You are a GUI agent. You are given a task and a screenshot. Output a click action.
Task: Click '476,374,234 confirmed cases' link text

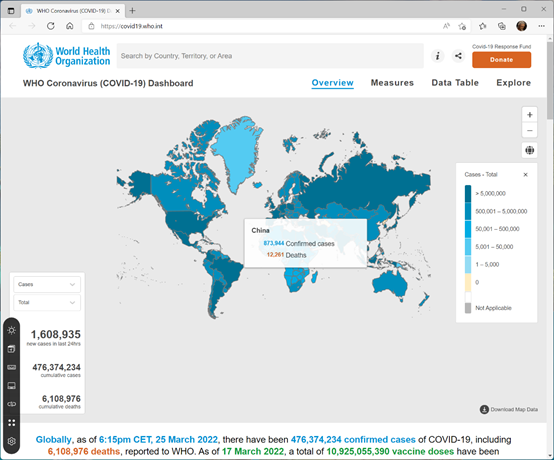(x=353, y=440)
